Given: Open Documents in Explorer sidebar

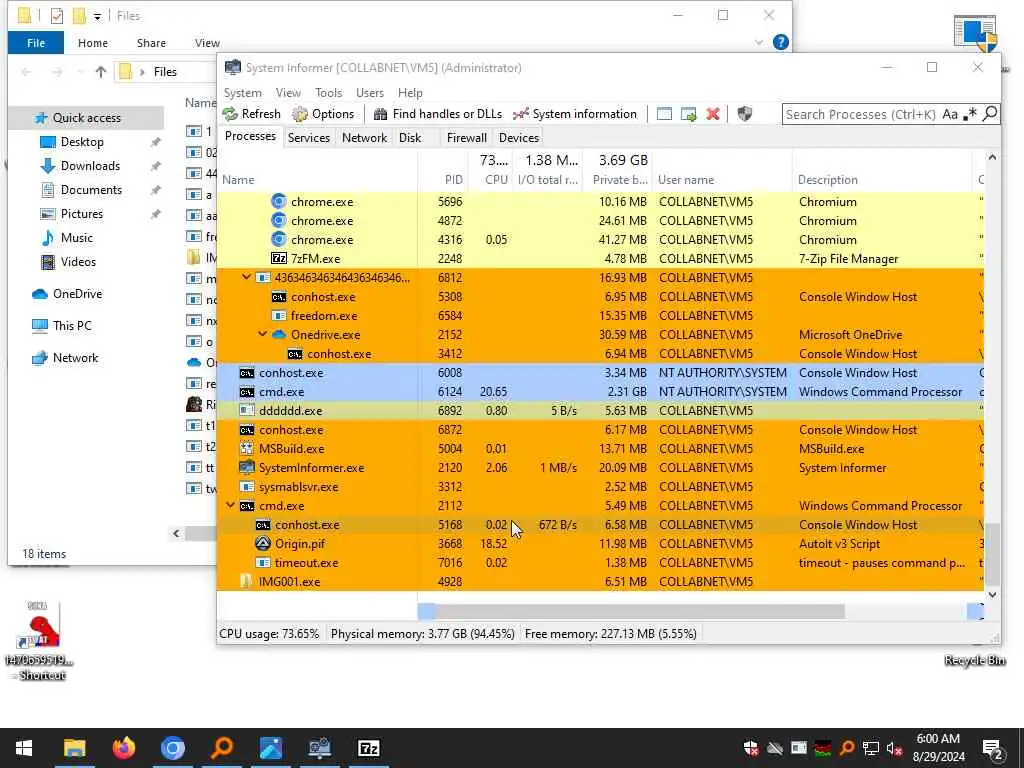Looking at the screenshot, I should point(91,190).
